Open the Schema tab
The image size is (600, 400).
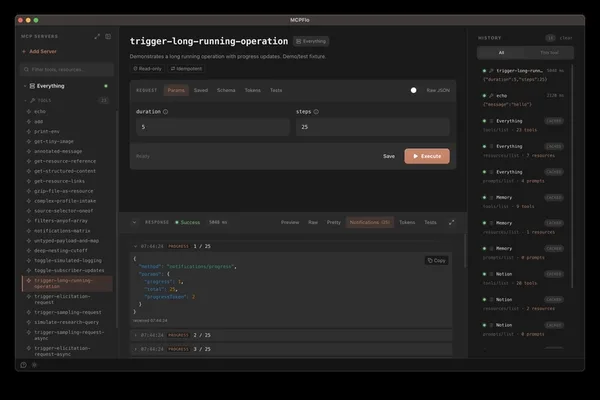pos(226,90)
